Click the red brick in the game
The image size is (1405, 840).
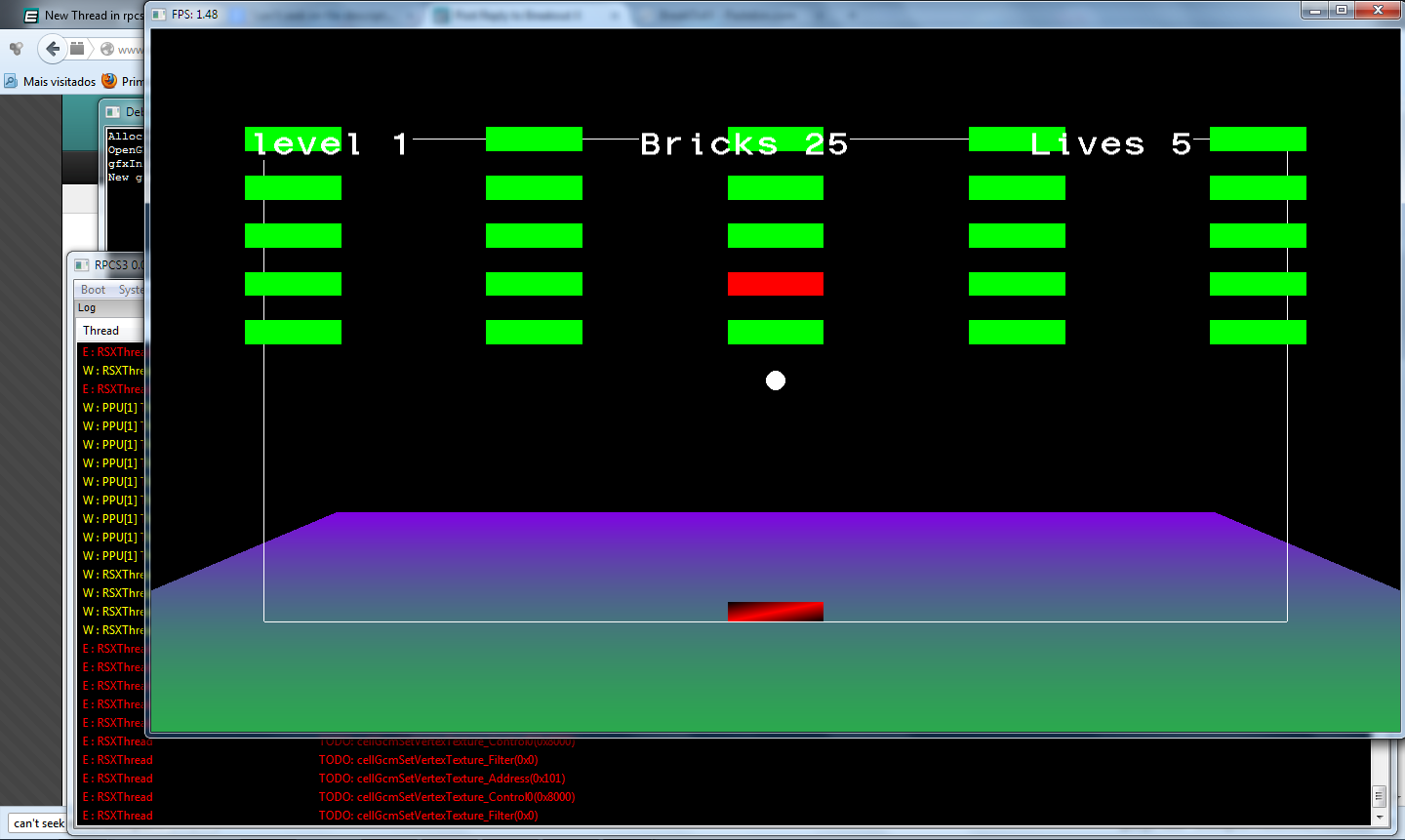coord(776,284)
